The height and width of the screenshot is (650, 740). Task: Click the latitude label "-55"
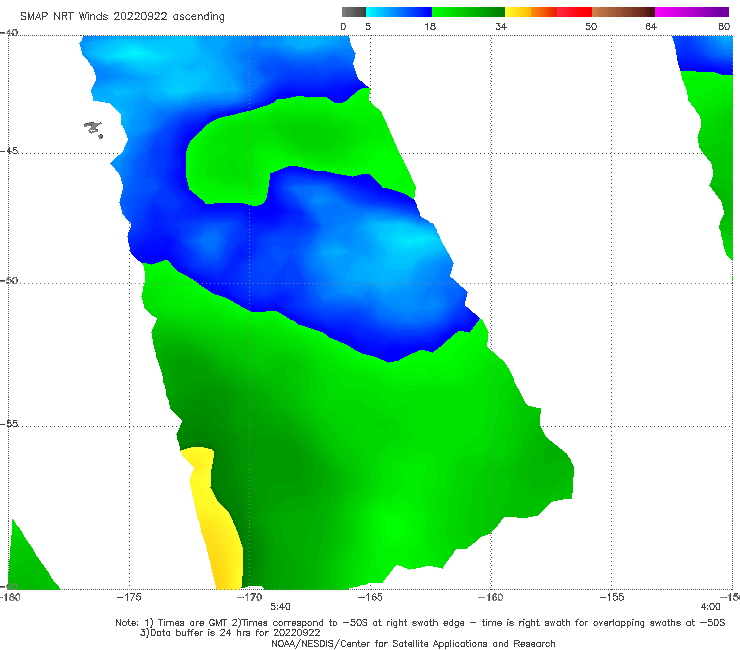pyautogui.click(x=9, y=424)
